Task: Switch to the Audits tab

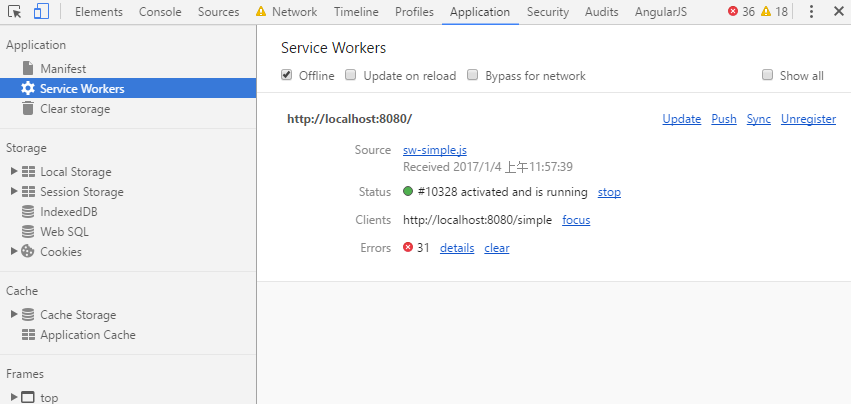Action: click(601, 12)
